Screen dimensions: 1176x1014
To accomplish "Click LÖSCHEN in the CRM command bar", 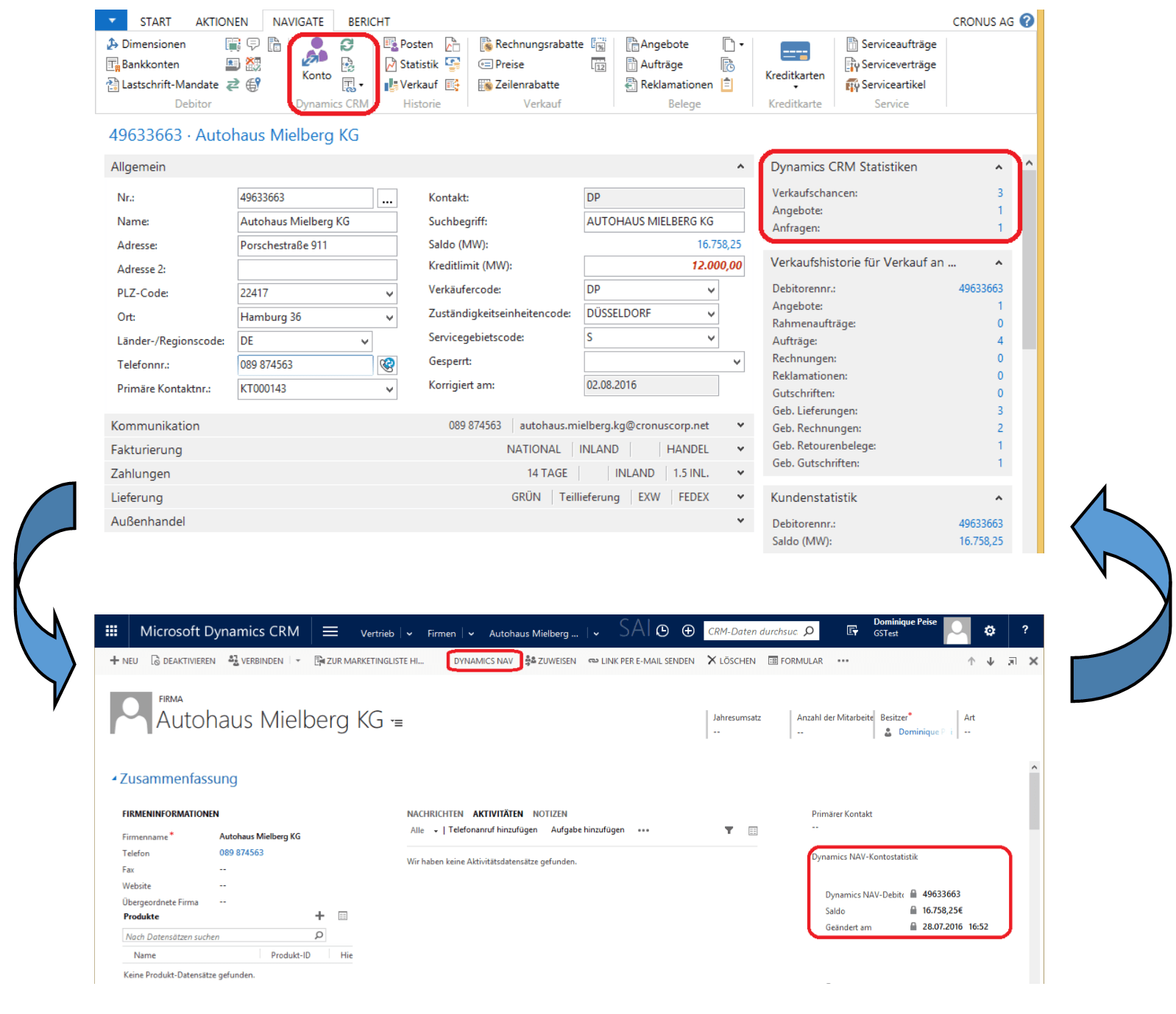I will tap(732, 661).
